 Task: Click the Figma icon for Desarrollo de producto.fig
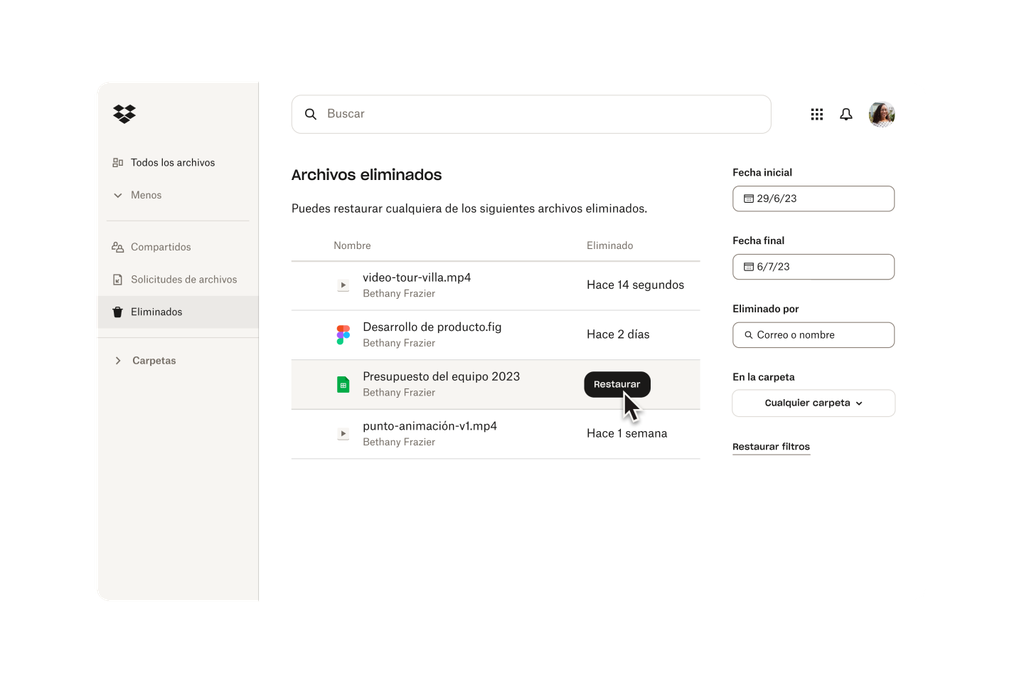click(x=342, y=334)
